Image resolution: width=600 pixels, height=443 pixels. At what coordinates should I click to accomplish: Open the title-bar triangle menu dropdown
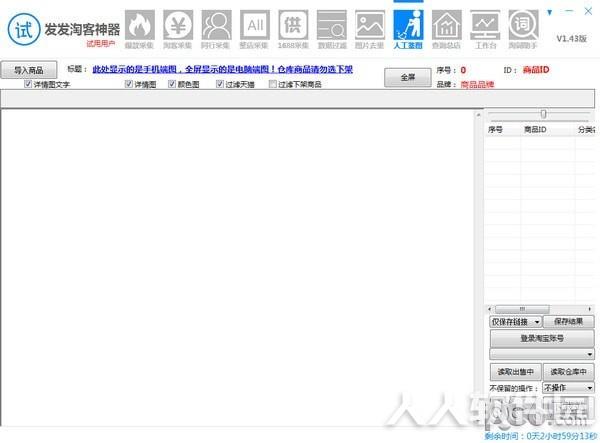(550, 13)
